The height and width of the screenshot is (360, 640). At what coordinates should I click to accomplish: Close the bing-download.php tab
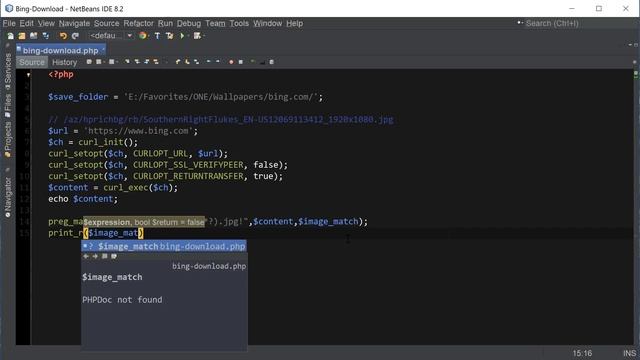point(103,49)
